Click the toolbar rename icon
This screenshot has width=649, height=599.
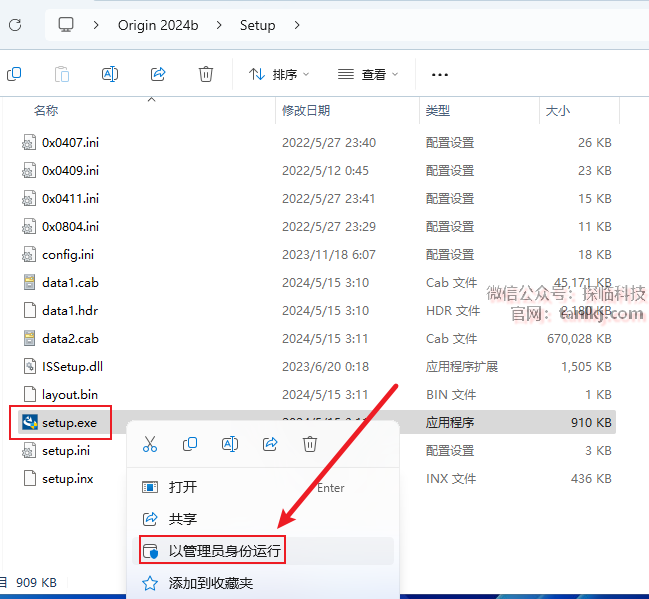pos(110,75)
